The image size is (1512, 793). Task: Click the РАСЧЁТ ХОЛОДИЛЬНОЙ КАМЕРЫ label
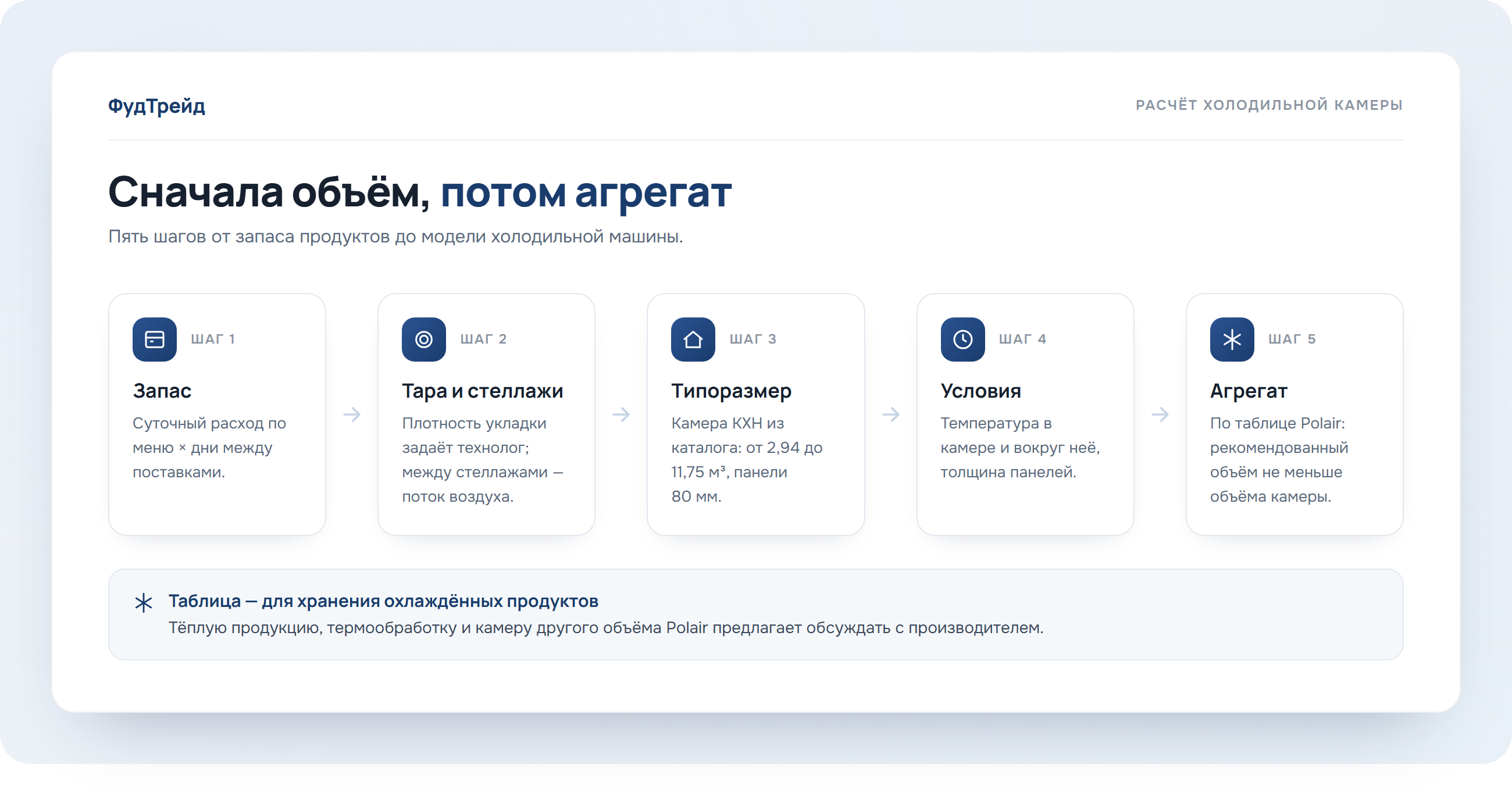(x=1269, y=105)
